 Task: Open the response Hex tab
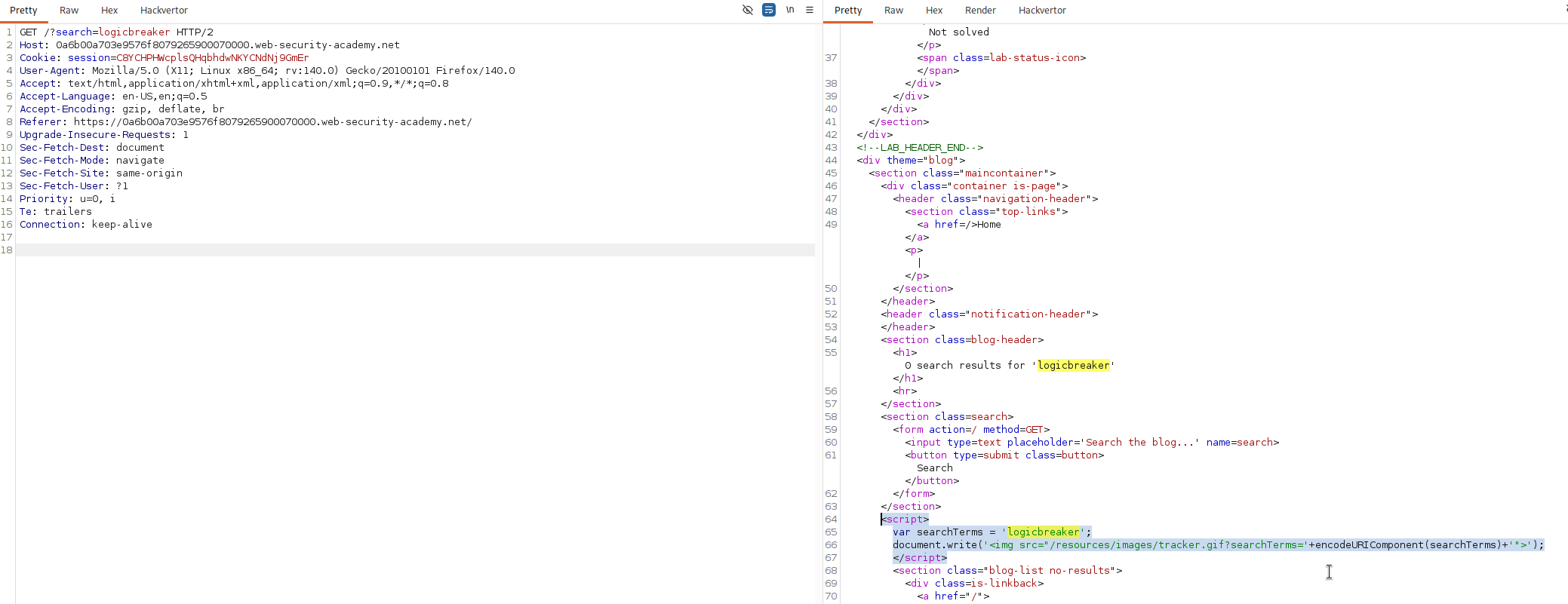[x=934, y=11]
